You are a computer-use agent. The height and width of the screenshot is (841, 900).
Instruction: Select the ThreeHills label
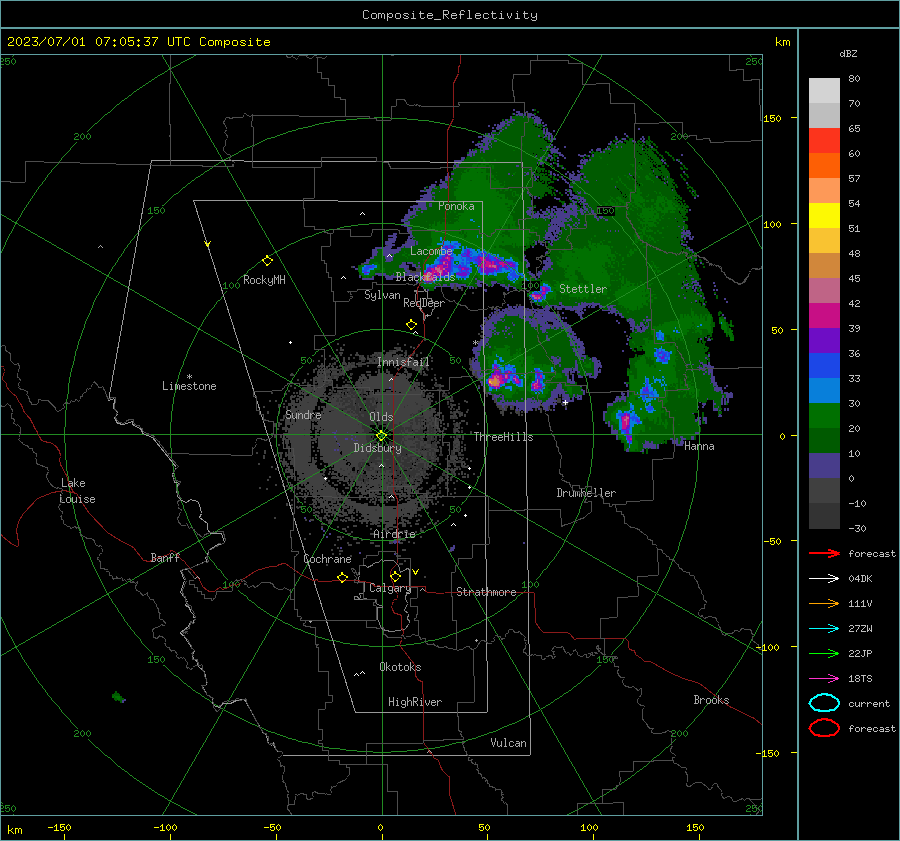[x=503, y=437]
